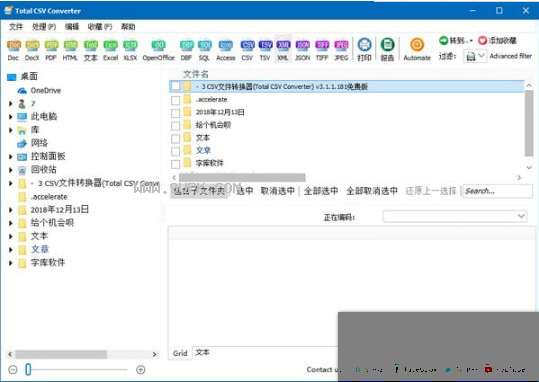Click the file list horizontal scrollbar
The width and height of the screenshot is (539, 382).
click(242, 177)
